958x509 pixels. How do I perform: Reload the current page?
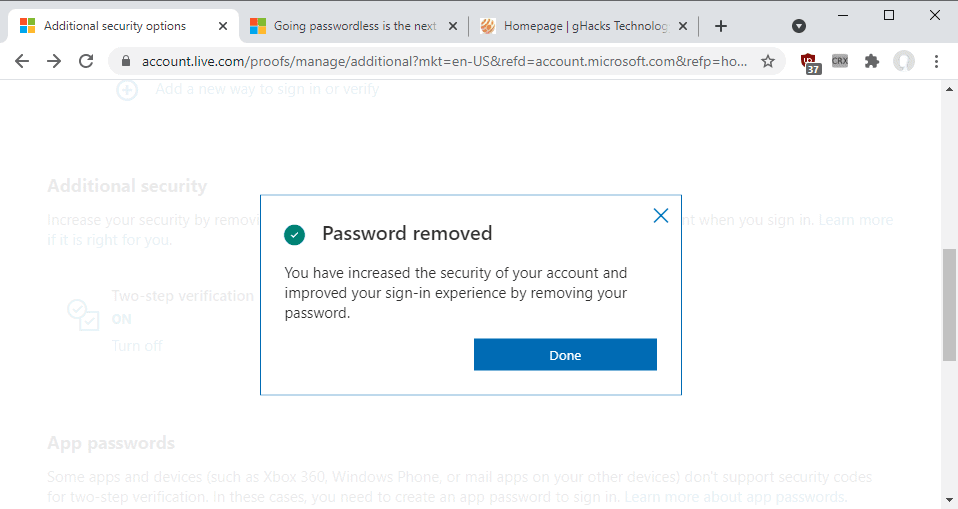click(x=87, y=61)
